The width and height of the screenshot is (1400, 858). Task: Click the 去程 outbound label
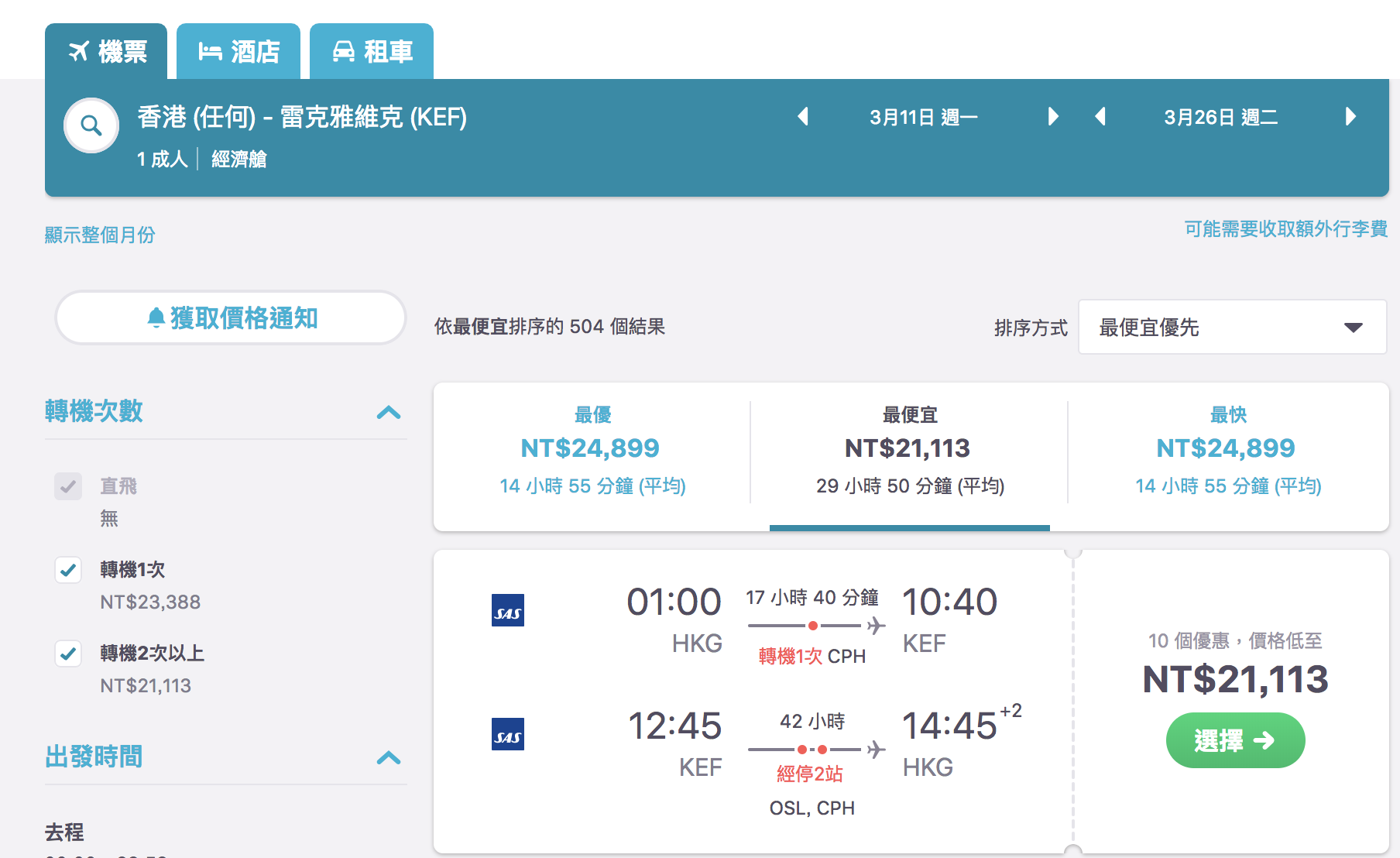[x=64, y=832]
